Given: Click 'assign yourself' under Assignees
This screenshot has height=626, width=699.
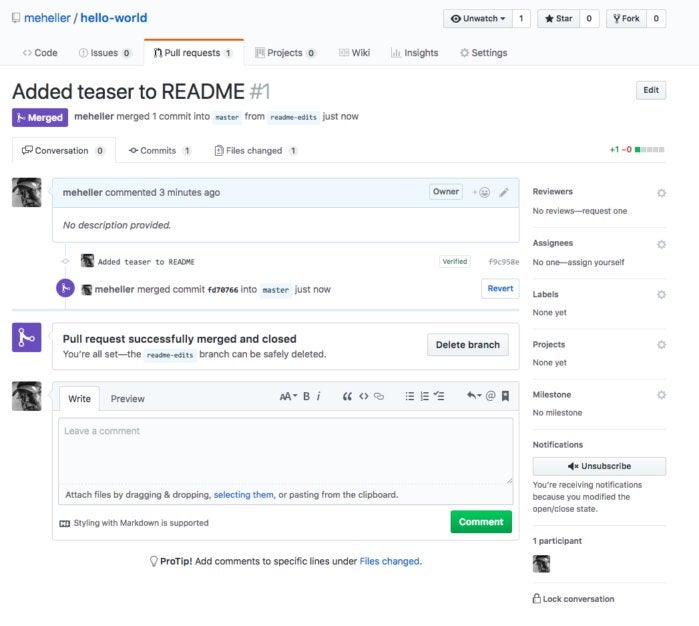Looking at the screenshot, I should tap(596, 262).
